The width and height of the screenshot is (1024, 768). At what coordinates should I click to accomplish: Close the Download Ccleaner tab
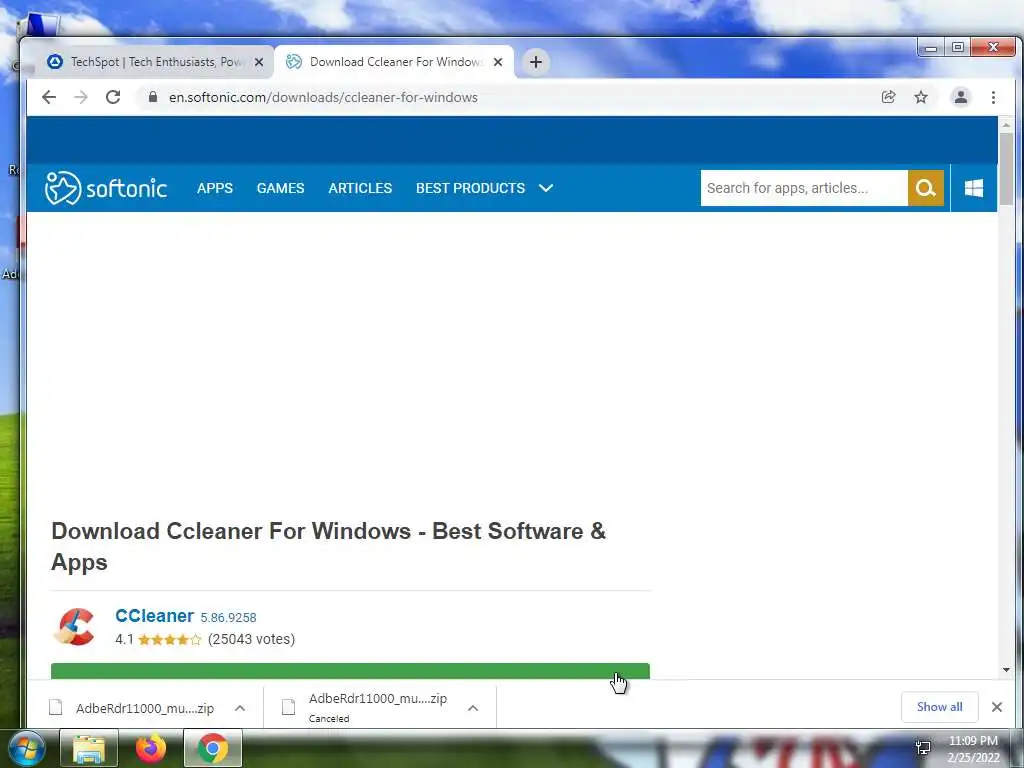[498, 62]
